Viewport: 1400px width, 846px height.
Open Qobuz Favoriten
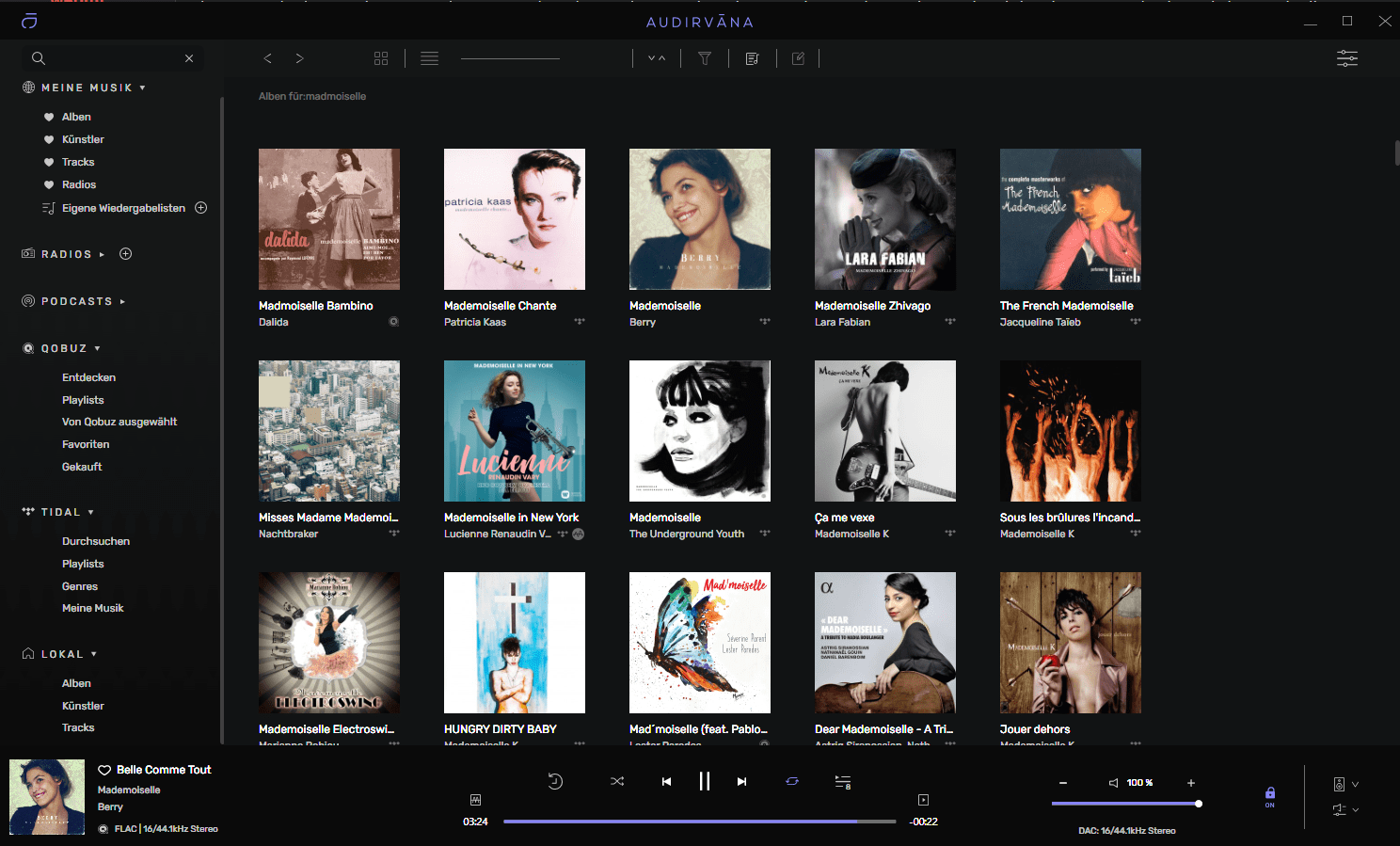[x=86, y=444]
